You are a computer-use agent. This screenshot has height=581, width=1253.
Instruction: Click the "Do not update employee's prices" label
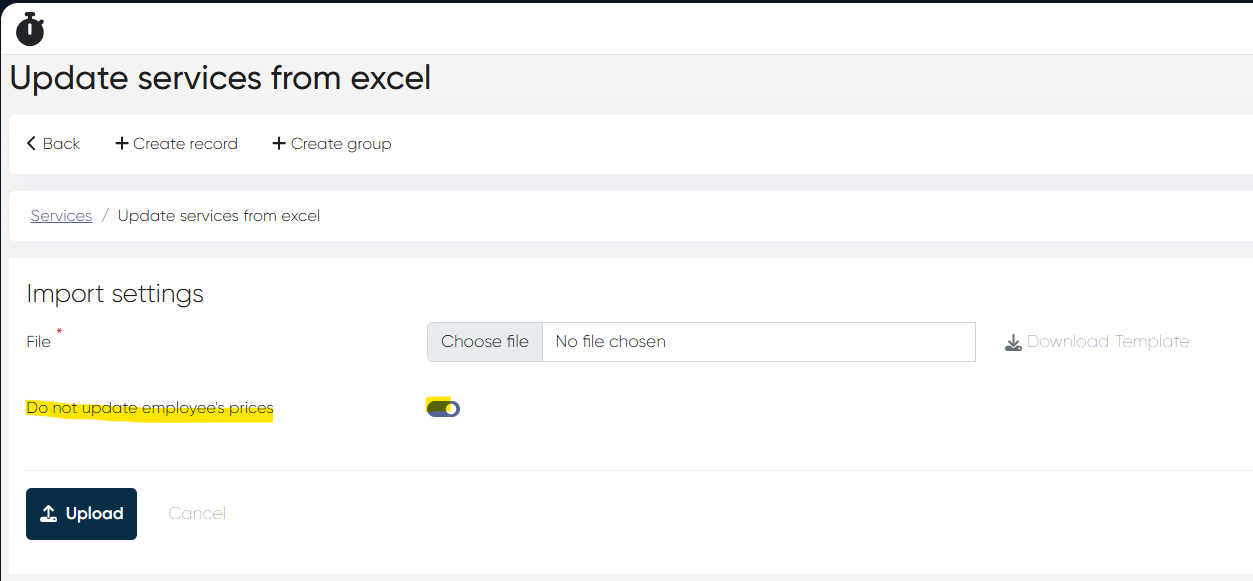click(x=150, y=408)
